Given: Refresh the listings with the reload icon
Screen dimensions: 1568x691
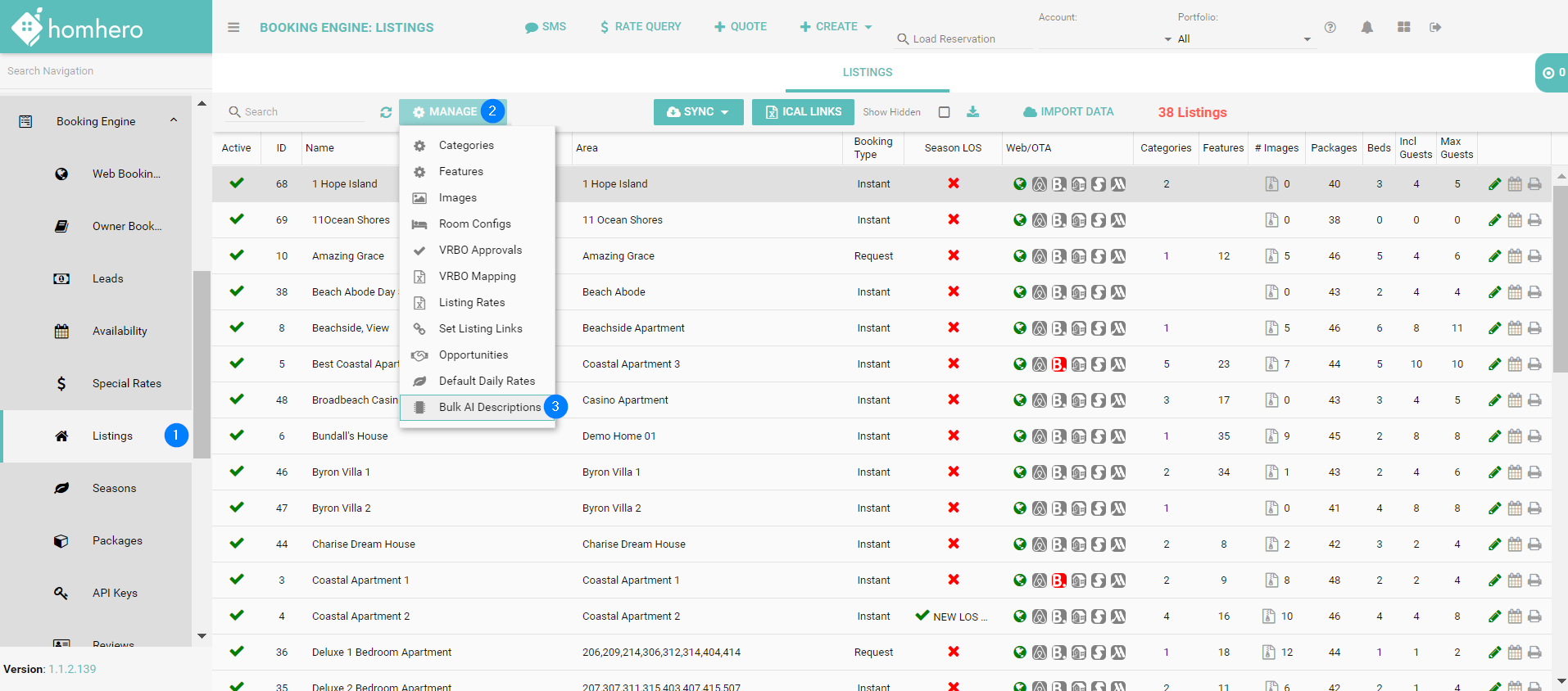Looking at the screenshot, I should [386, 112].
